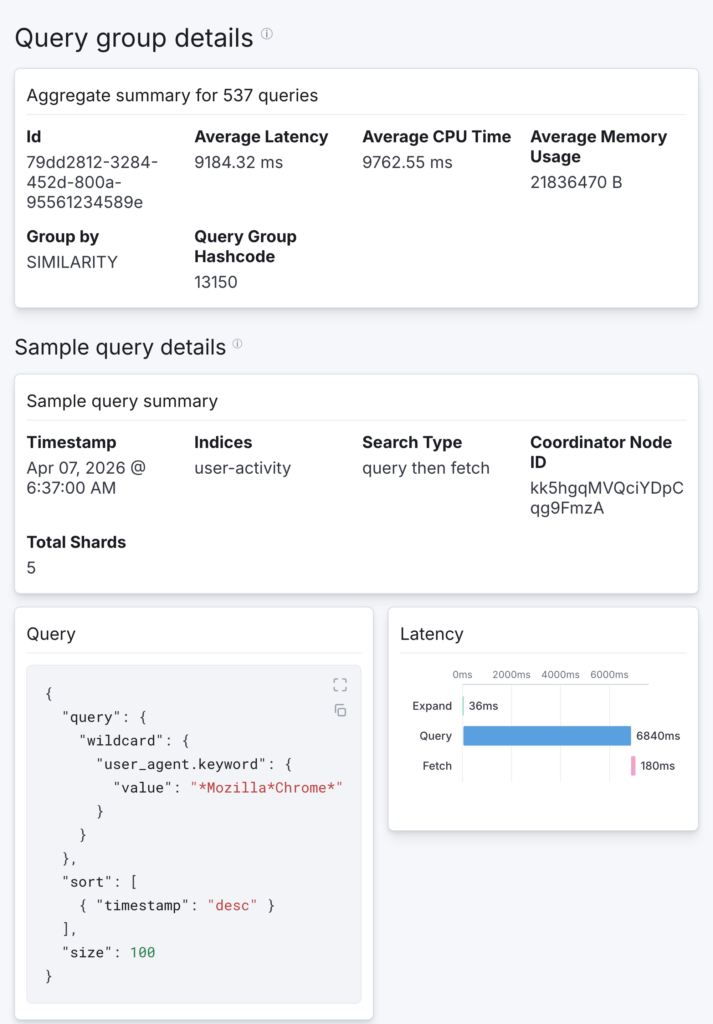
Task: Select the Id value 79dd2812-3284-452d-800a-95561234589e
Action: tap(92, 182)
